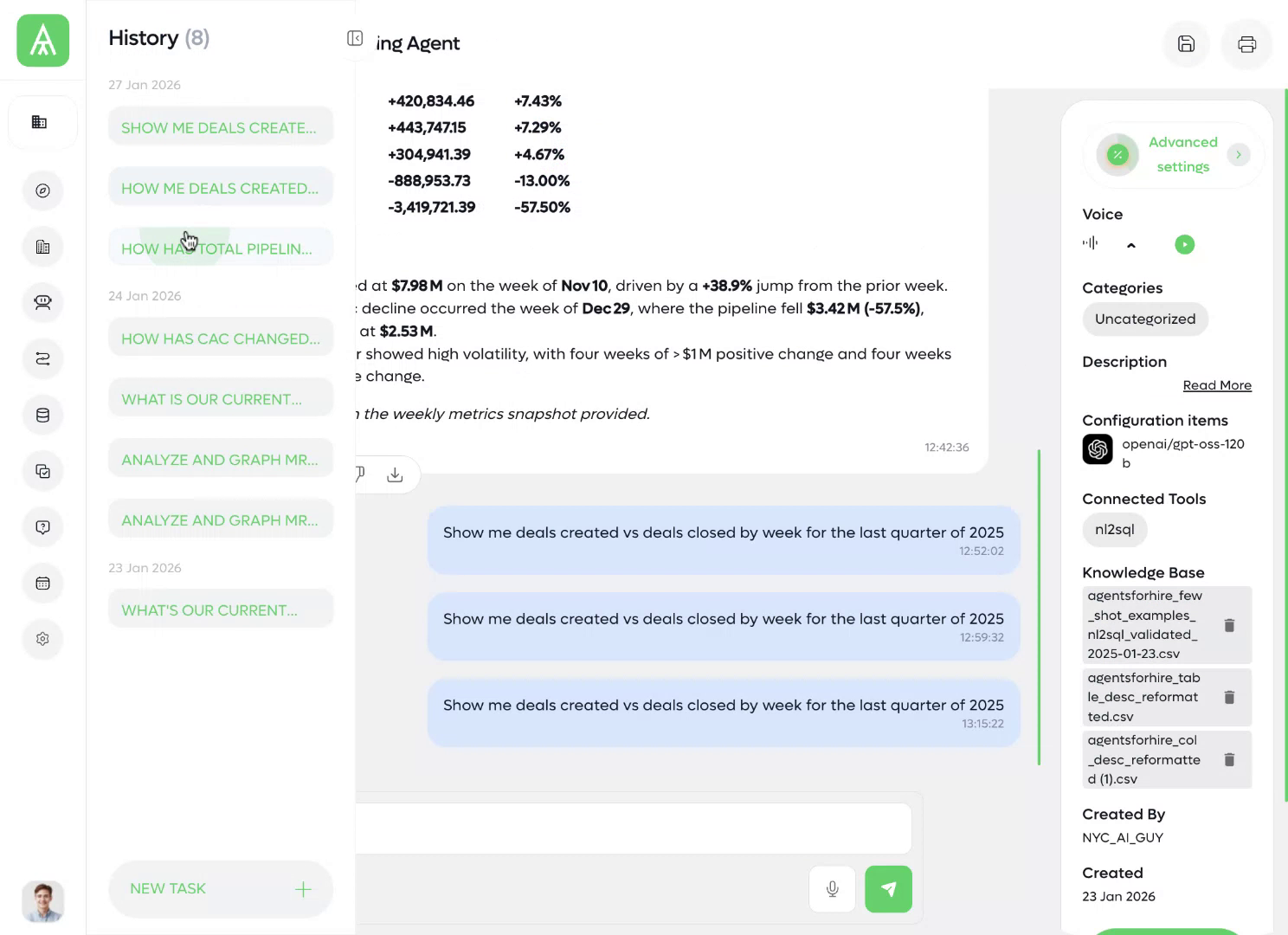Open history item HOW HAS CAC CHANGED...
The width and height of the screenshot is (1288, 935).
tap(221, 339)
